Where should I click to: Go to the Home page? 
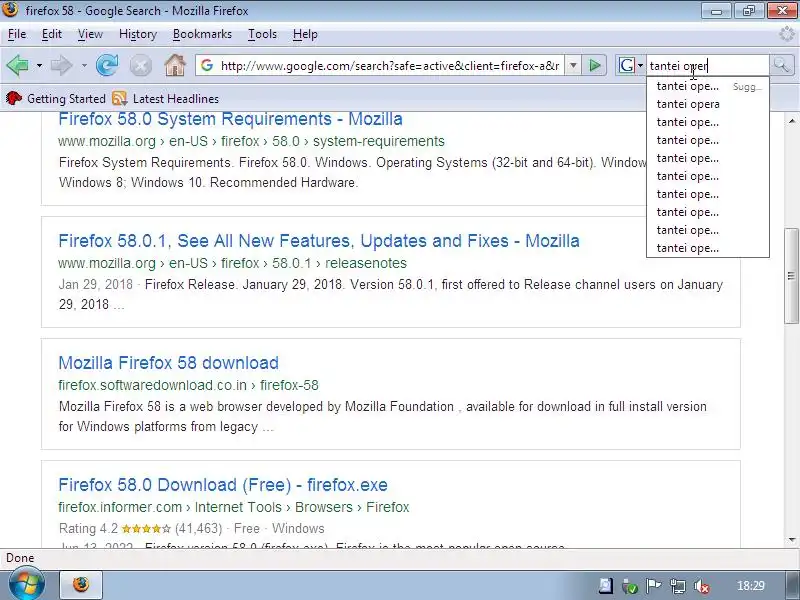pos(175,66)
